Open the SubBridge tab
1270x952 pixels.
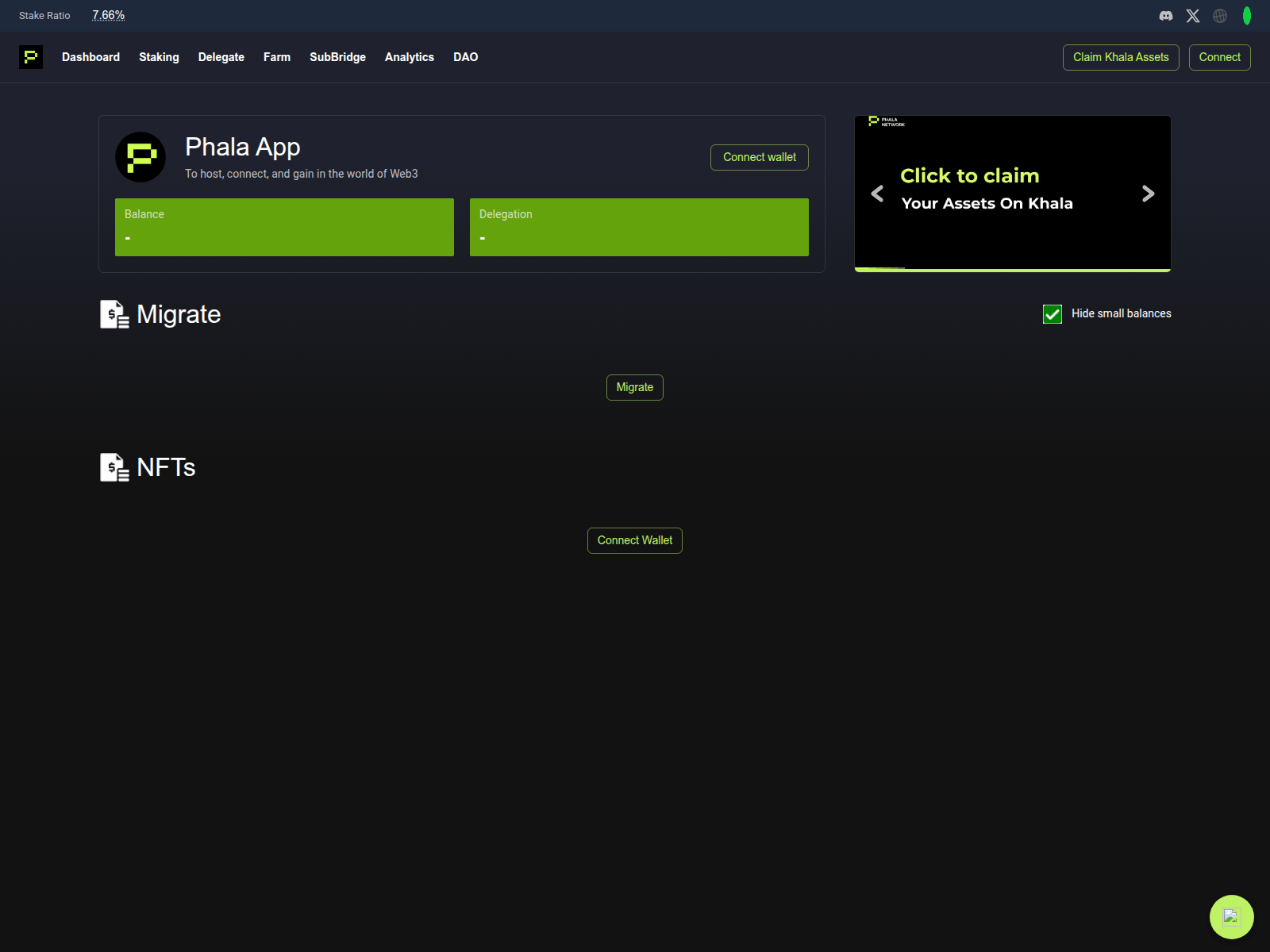(337, 57)
